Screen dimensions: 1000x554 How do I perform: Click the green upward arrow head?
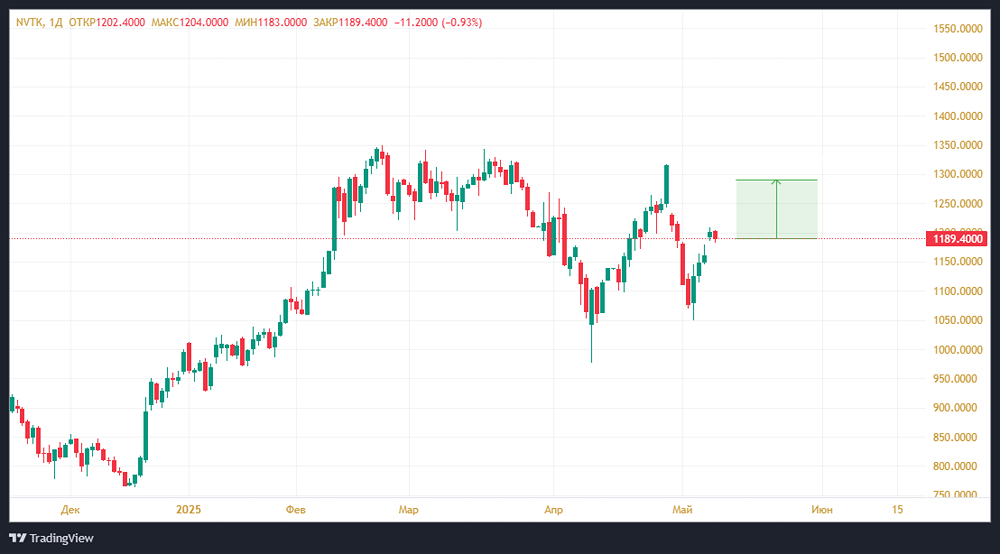776,182
